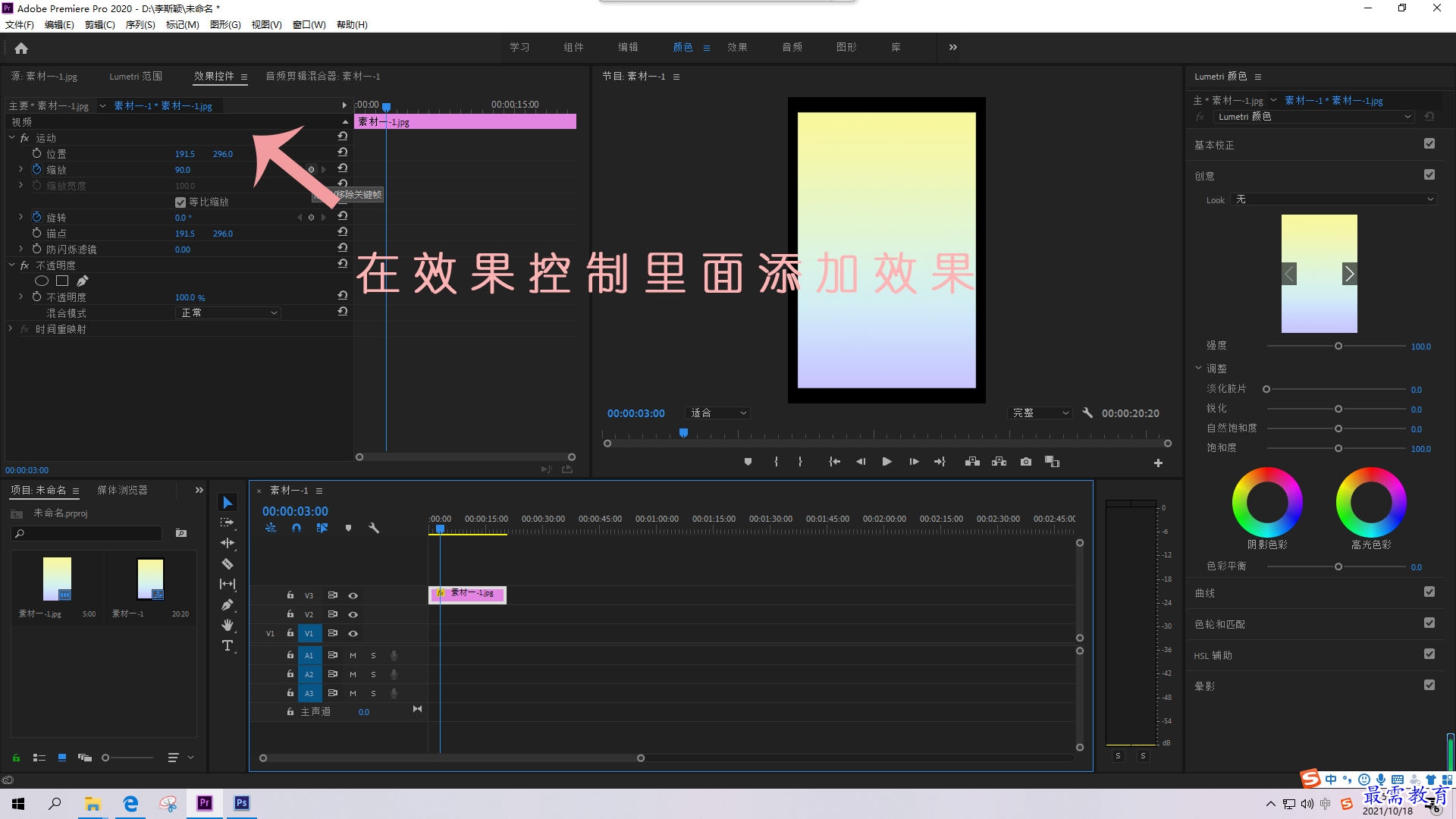This screenshot has height=819, width=1456.
Task: Open program monitor settings wrench
Action: [1087, 413]
